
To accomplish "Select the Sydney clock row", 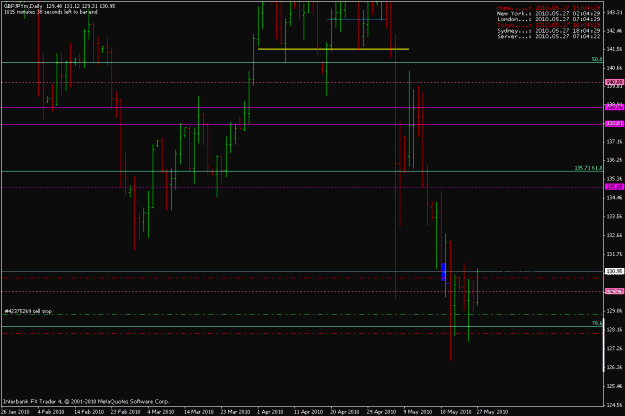I will (x=548, y=31).
